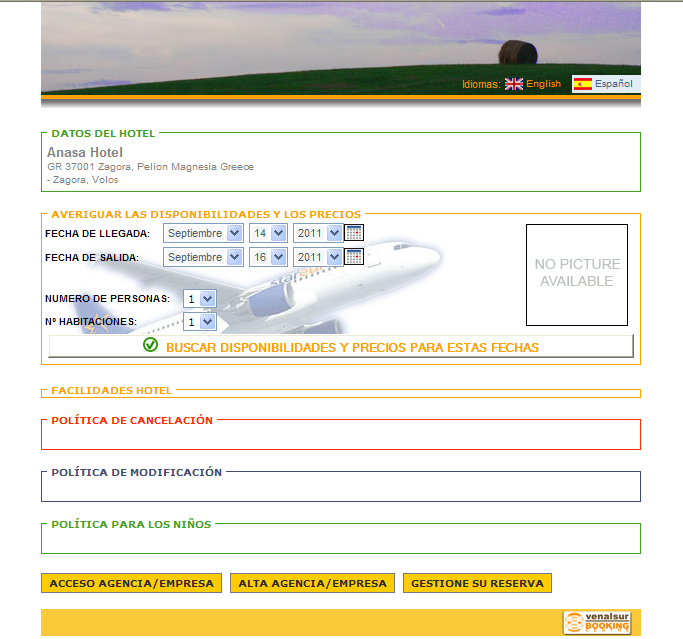Open Acceso Agencia/Empresa
This screenshot has height=639, width=683.
click(131, 583)
